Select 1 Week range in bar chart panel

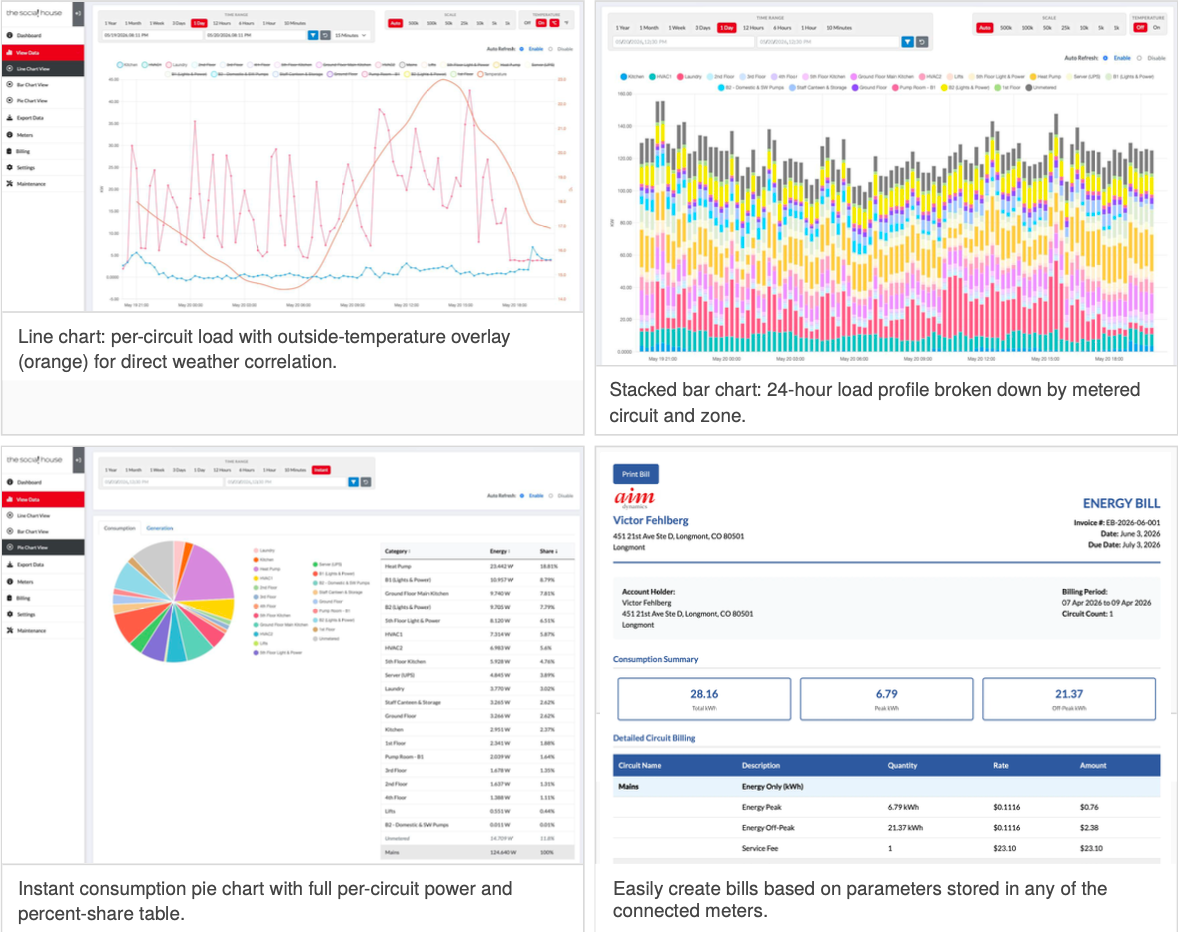[678, 28]
